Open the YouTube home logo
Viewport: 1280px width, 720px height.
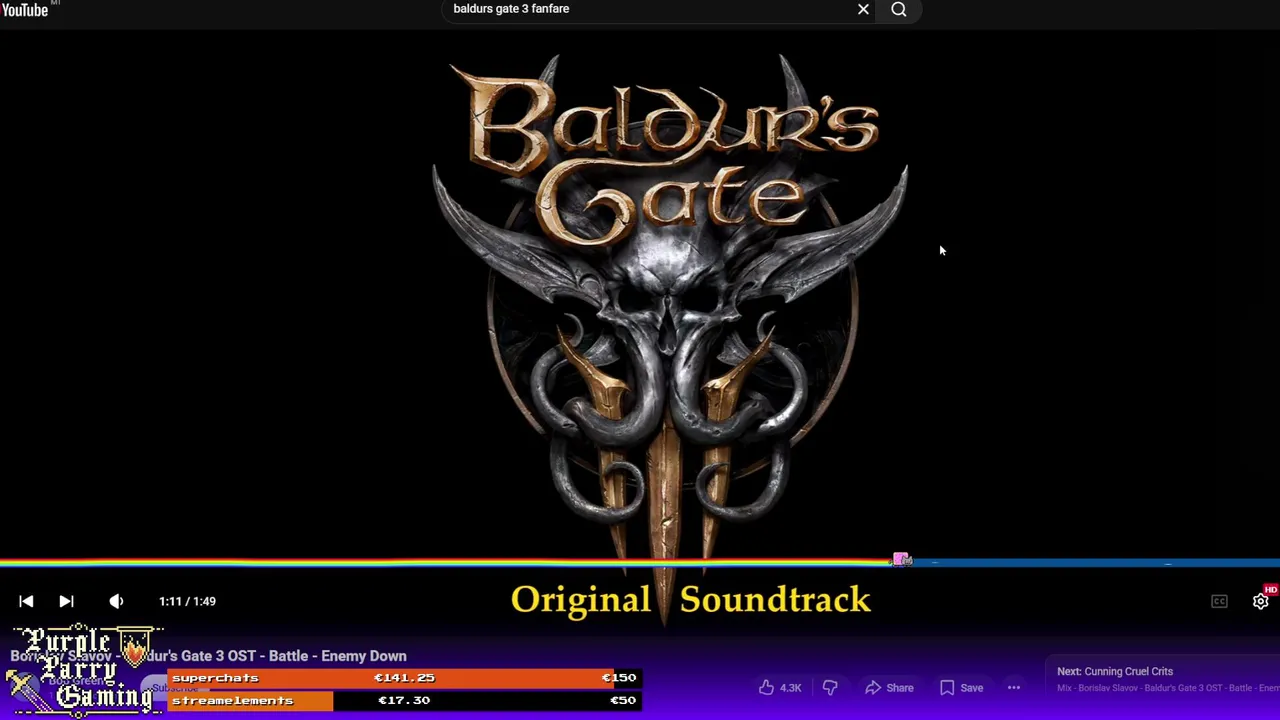point(24,10)
